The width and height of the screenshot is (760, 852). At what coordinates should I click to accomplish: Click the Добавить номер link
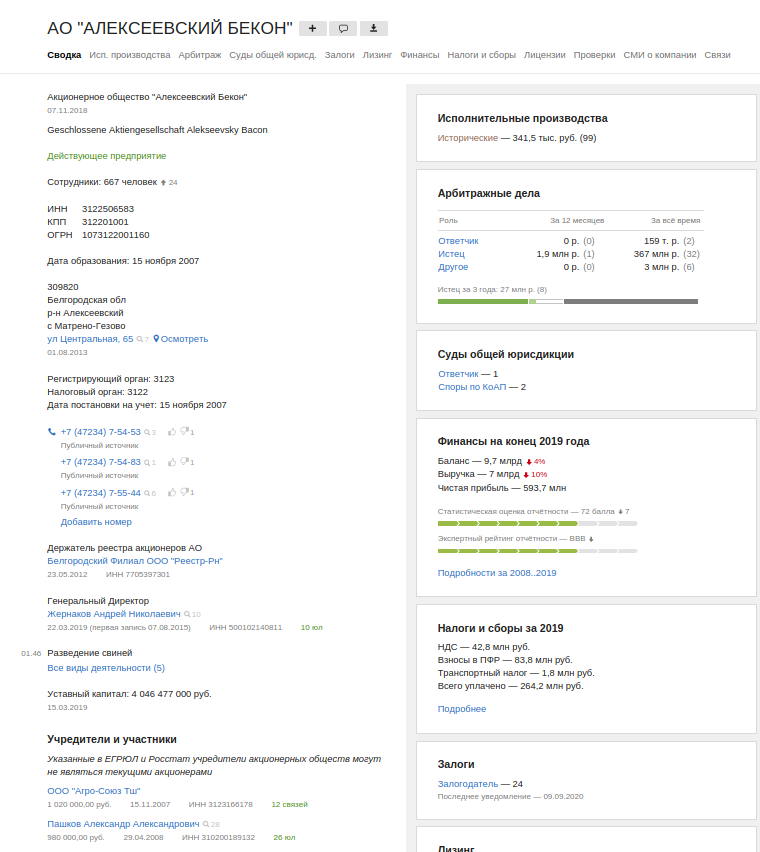point(96,522)
